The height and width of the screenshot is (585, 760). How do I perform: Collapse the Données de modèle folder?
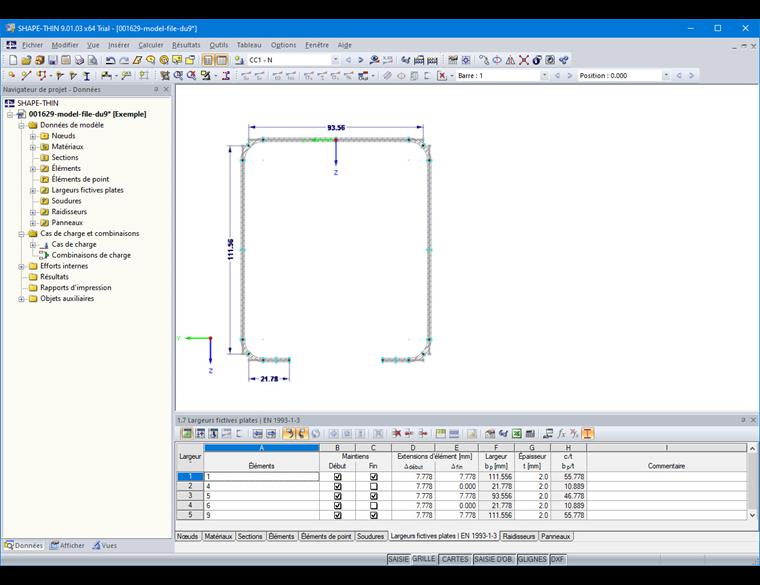tap(21, 125)
